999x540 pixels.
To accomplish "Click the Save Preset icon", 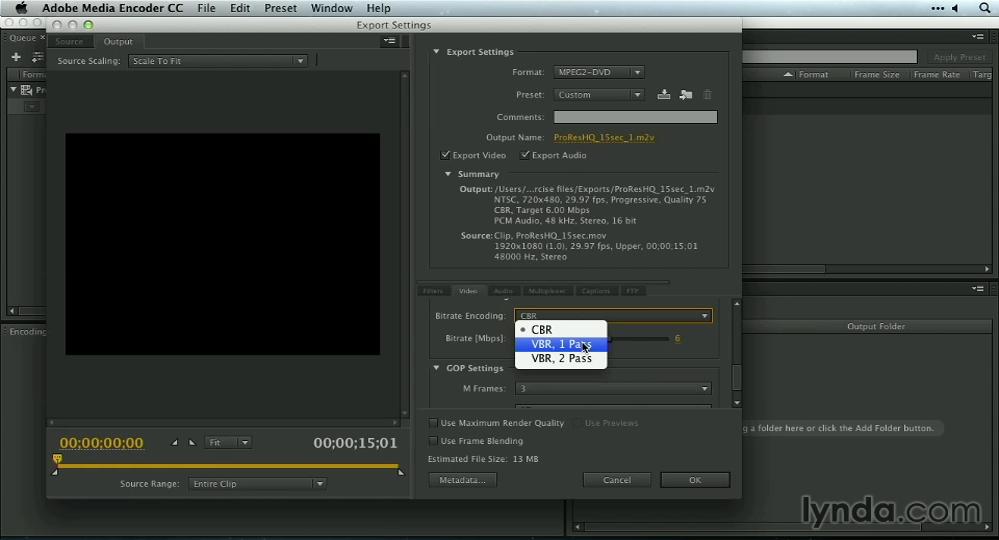I will click(664, 95).
